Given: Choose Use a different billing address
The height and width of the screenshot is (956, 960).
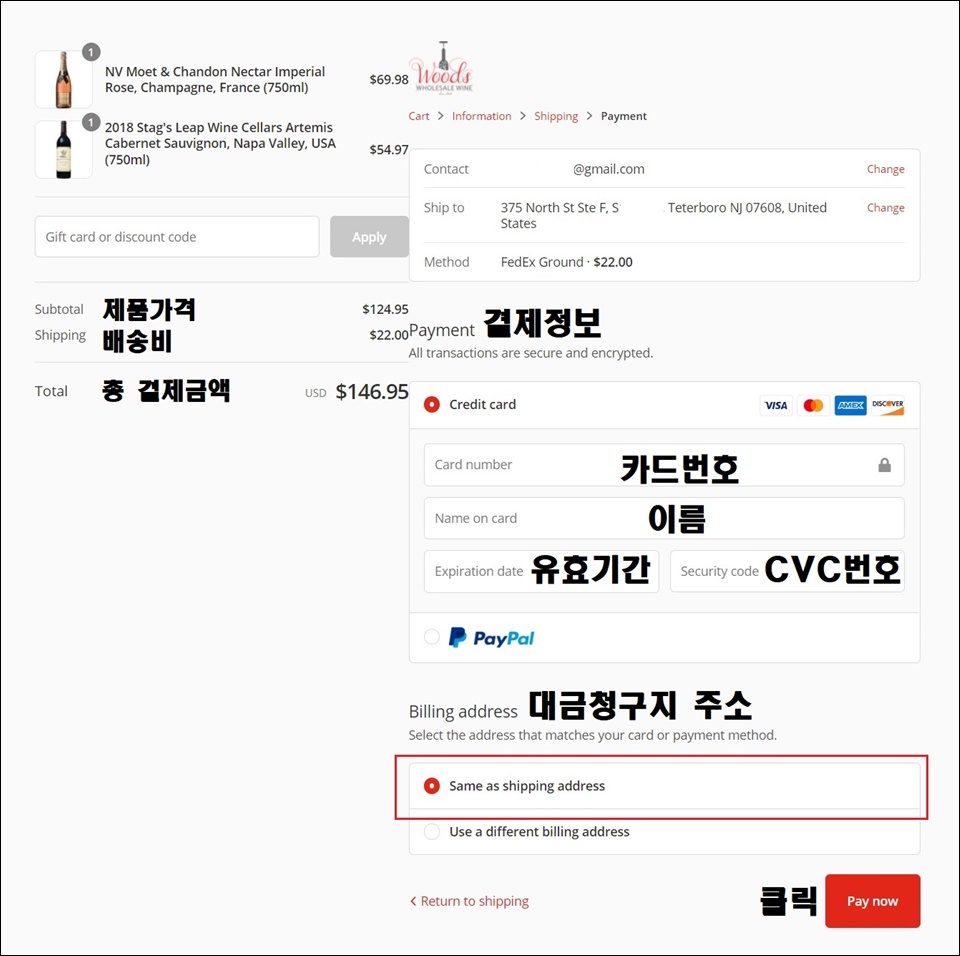Looking at the screenshot, I should (x=432, y=832).
